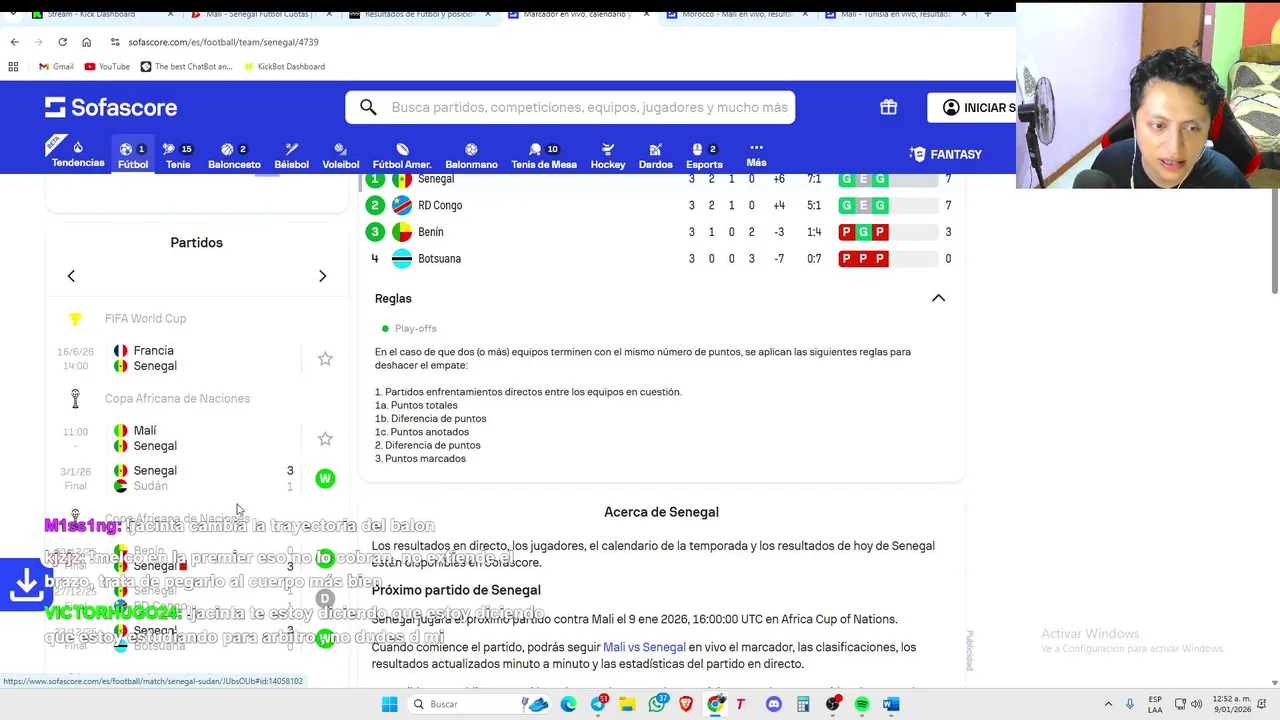Image resolution: width=1280 pixels, height=720 pixels.
Task: Select the Fútbol Amer. sport icon
Action: click(402, 154)
